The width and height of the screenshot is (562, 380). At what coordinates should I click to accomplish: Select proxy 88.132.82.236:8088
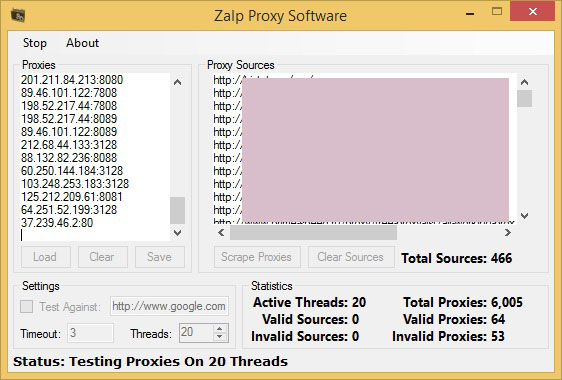click(69, 158)
